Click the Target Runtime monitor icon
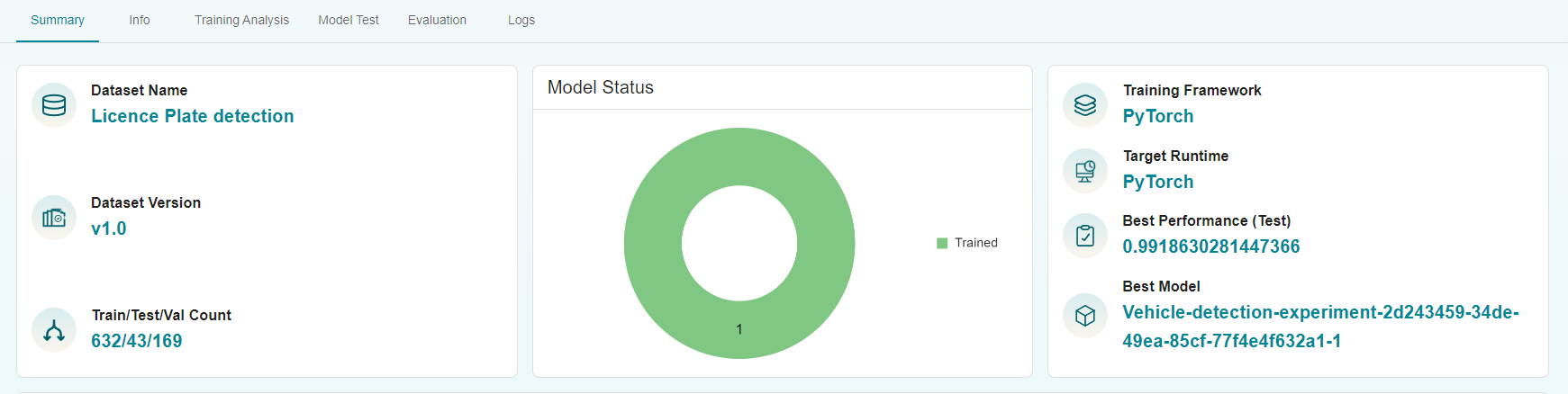The height and width of the screenshot is (394, 1568). (x=1085, y=171)
